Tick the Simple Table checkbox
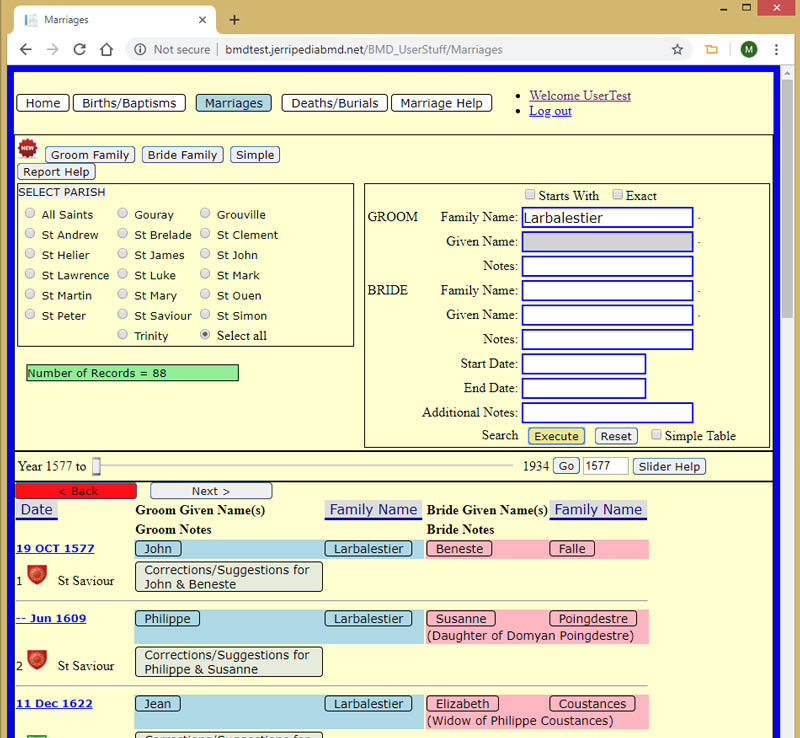 pos(656,435)
